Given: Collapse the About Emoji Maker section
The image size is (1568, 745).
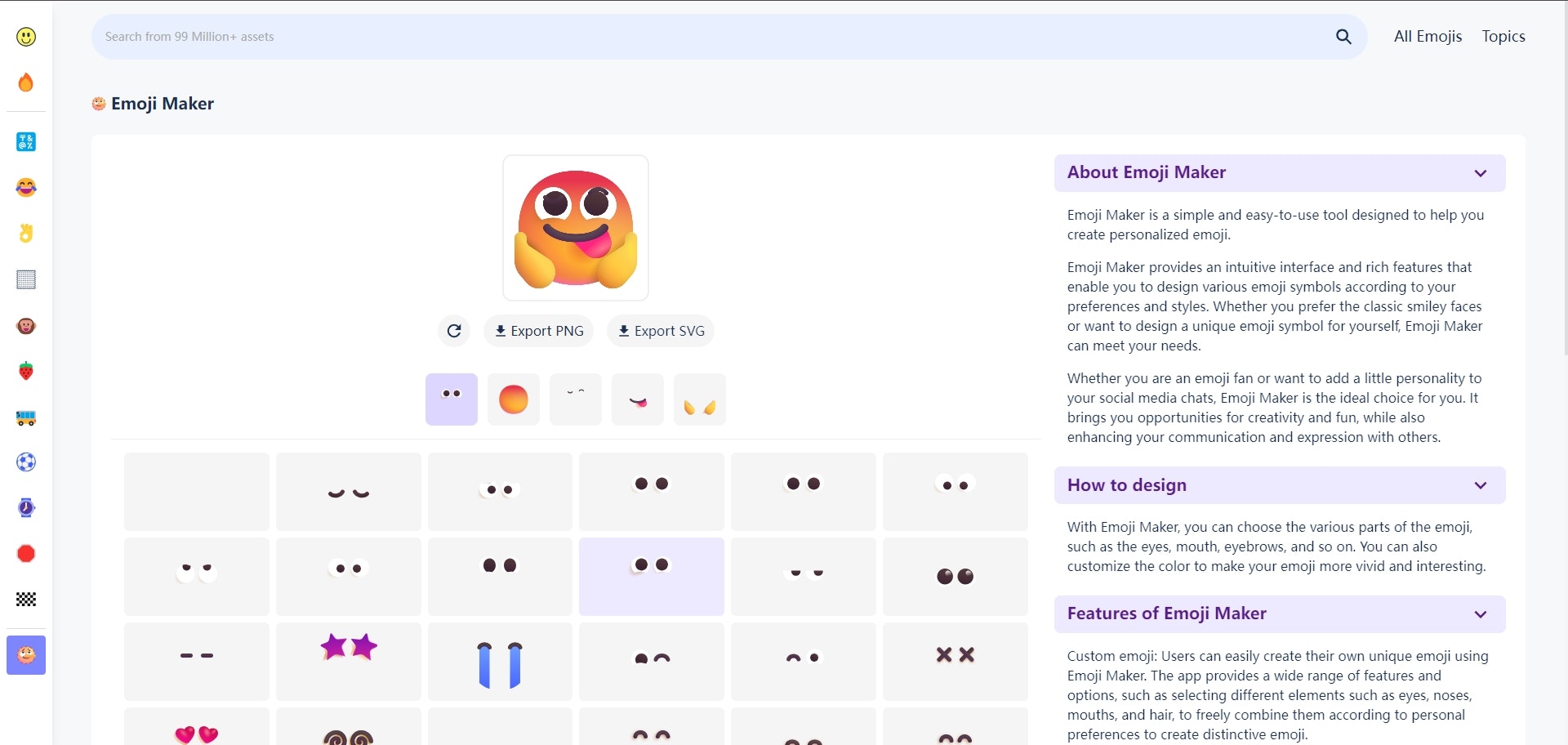Looking at the screenshot, I should (1280, 173).
